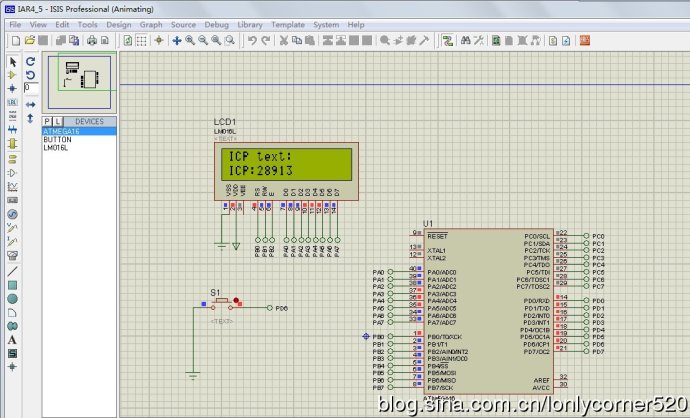Select the Device Pins Mode tool
The width and height of the screenshot is (690, 418).
(x=12, y=173)
